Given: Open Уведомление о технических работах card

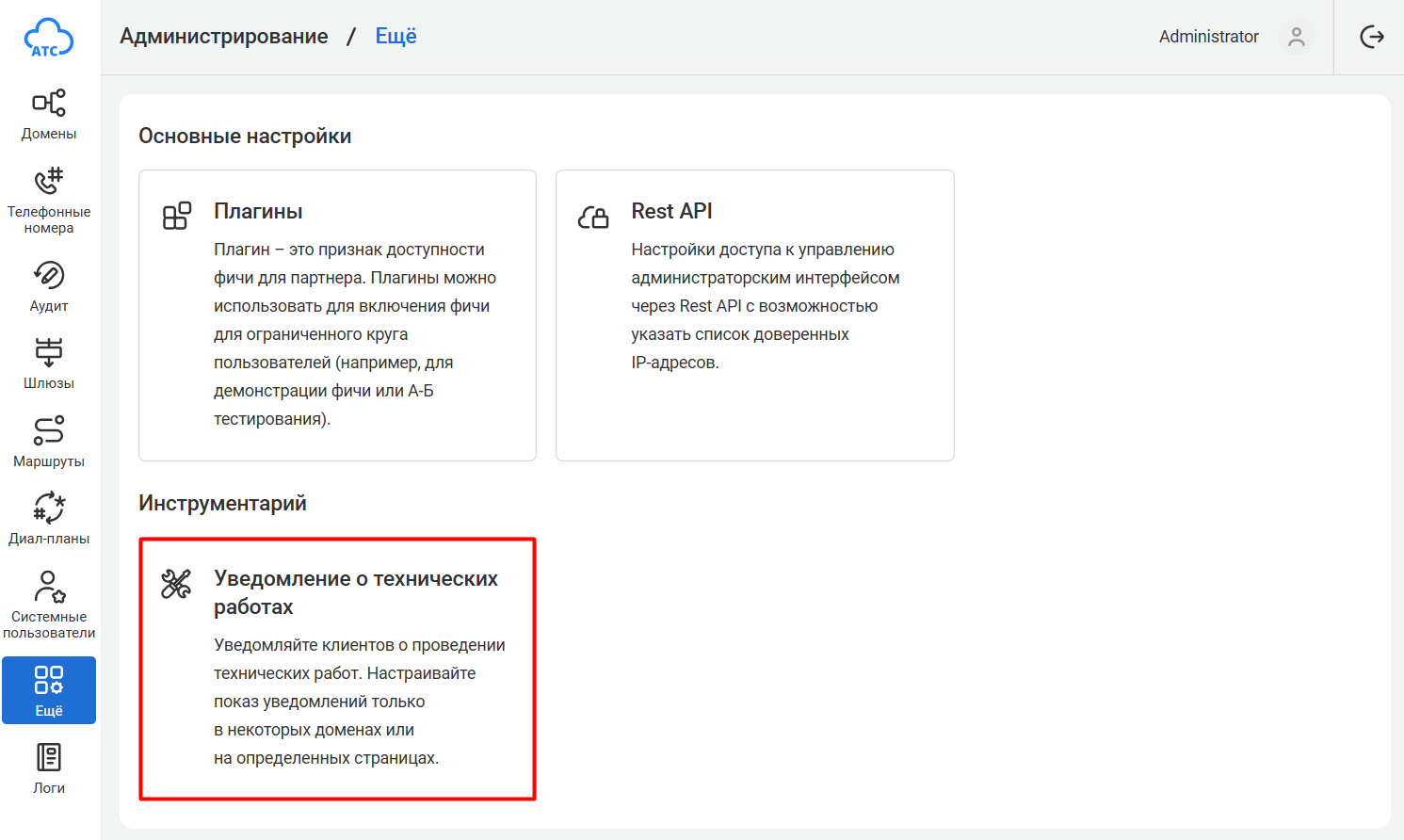Looking at the screenshot, I should pyautogui.click(x=337, y=669).
